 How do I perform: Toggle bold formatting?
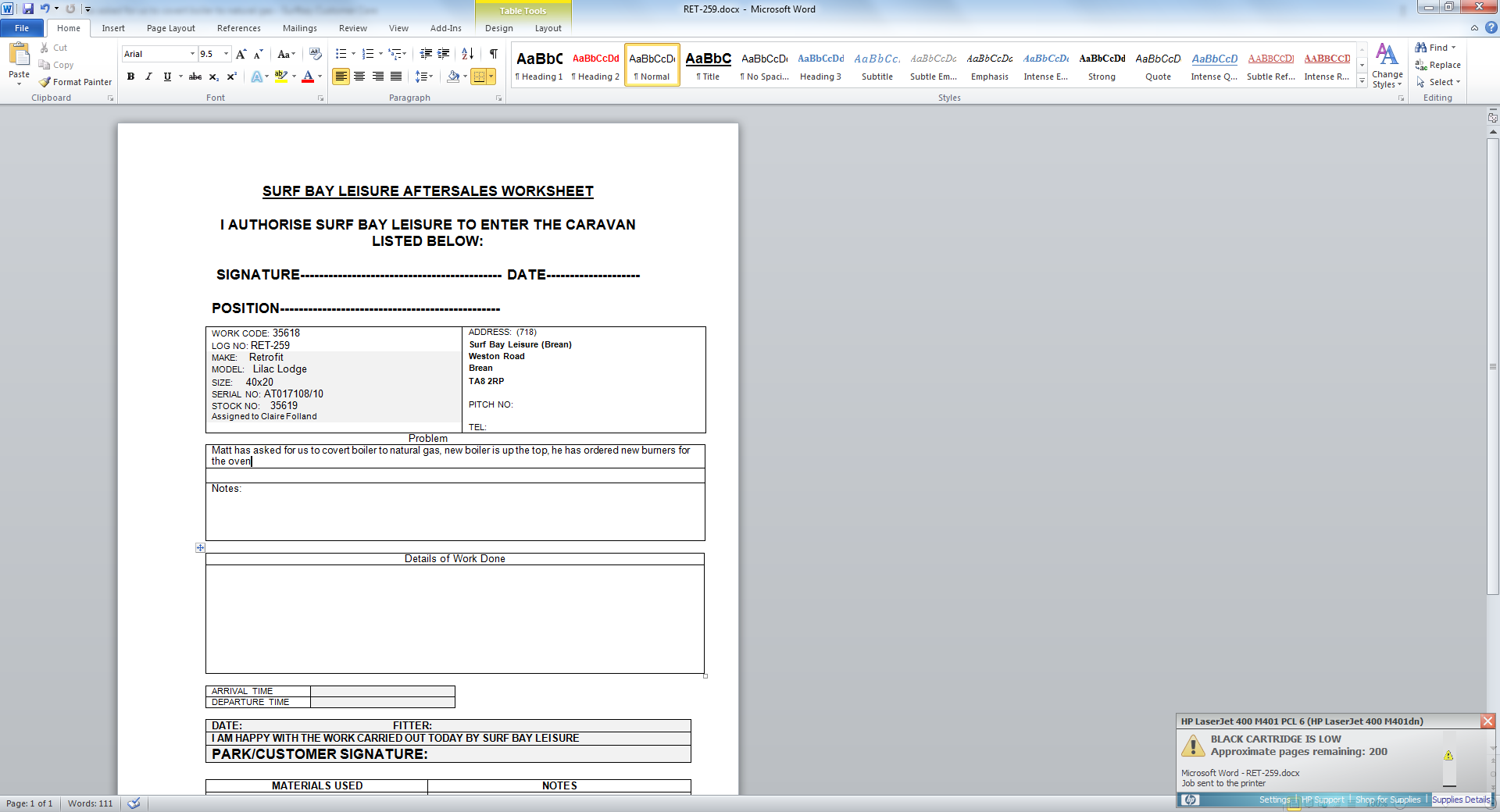pos(130,77)
